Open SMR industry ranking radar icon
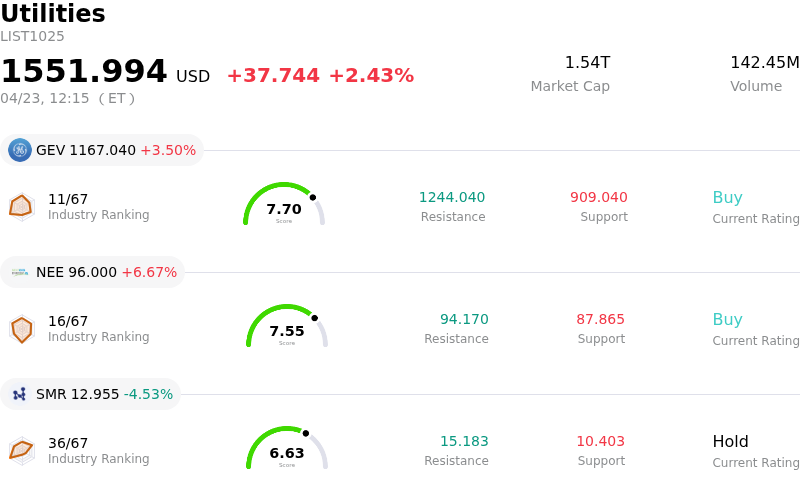 (21, 450)
